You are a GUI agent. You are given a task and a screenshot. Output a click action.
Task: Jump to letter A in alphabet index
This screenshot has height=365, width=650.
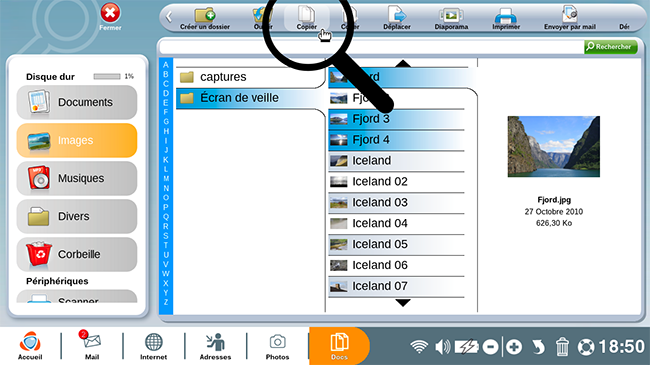click(166, 65)
